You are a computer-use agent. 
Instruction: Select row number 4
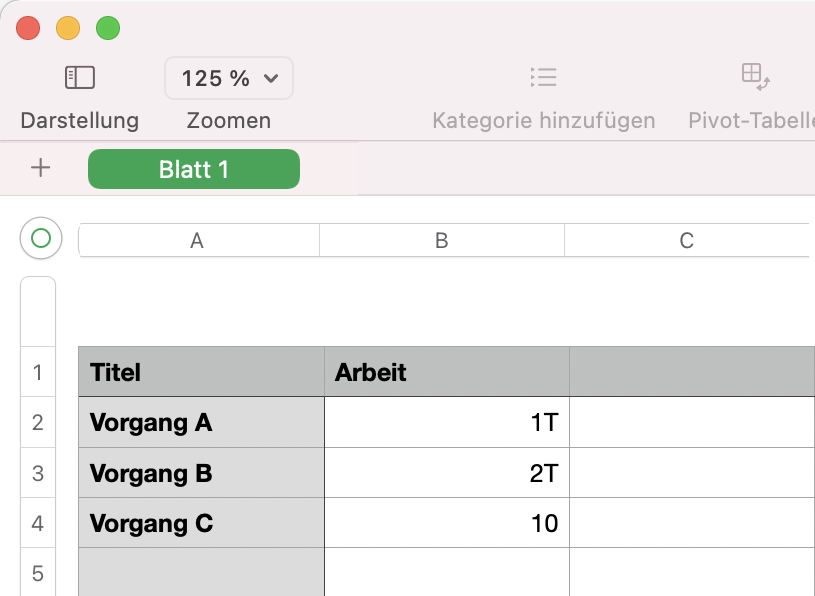(x=37, y=523)
